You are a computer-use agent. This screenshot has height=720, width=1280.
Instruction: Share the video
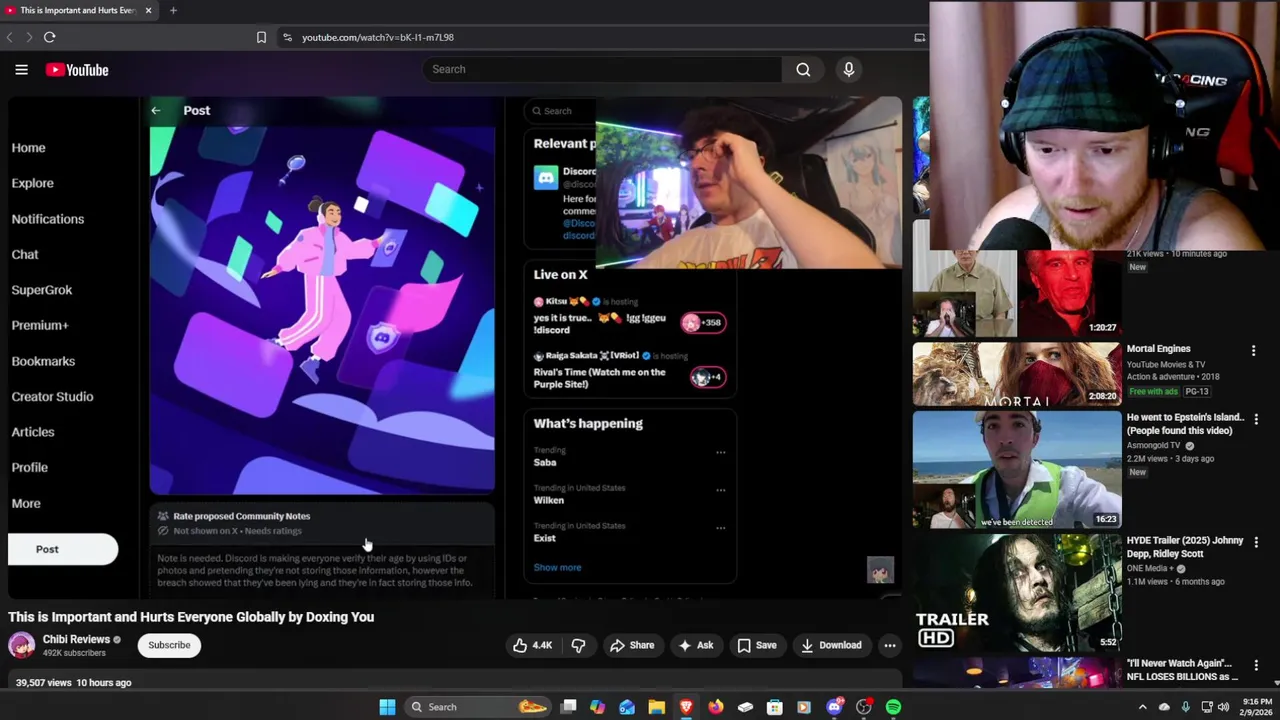coord(632,645)
